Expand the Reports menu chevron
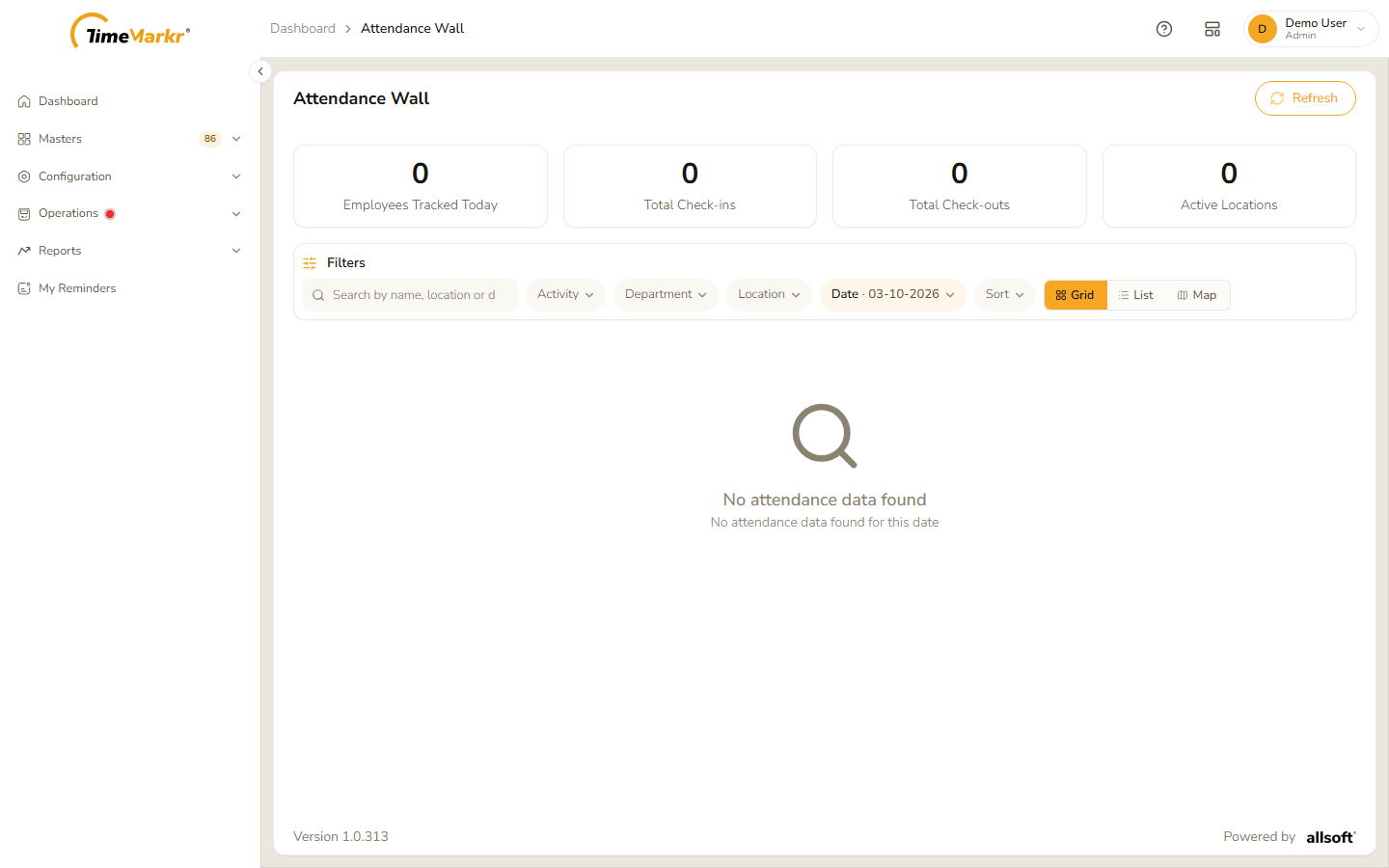The image size is (1389, 868). [x=236, y=251]
